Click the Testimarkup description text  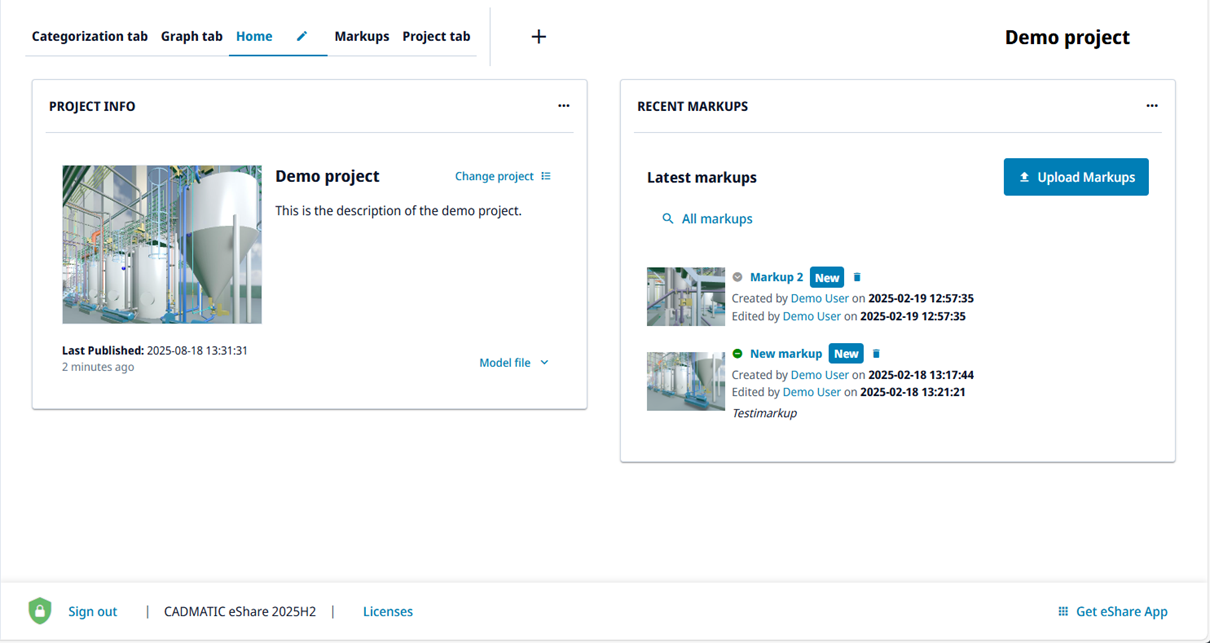coord(765,413)
